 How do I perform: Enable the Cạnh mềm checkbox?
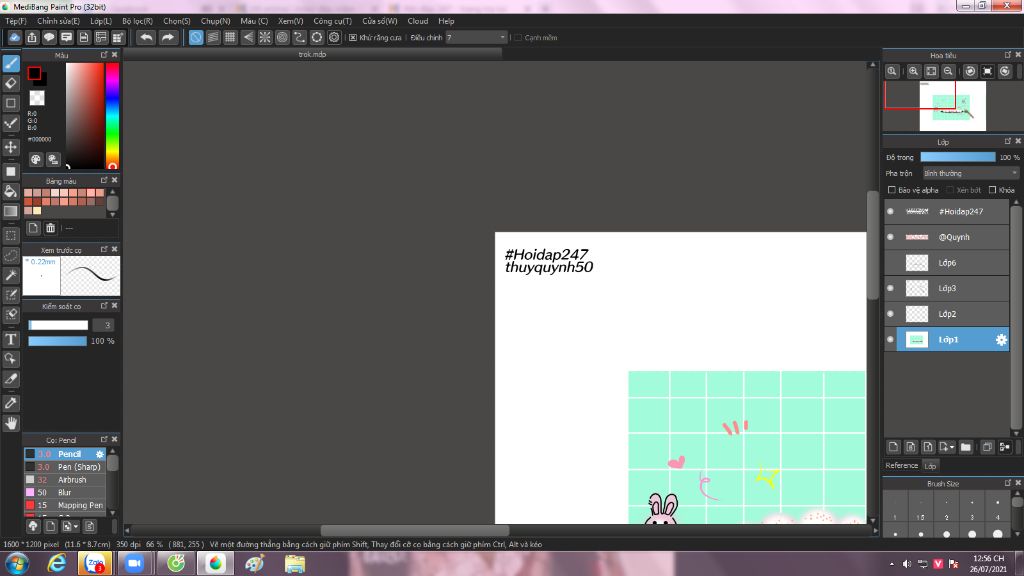pyautogui.click(x=518, y=38)
